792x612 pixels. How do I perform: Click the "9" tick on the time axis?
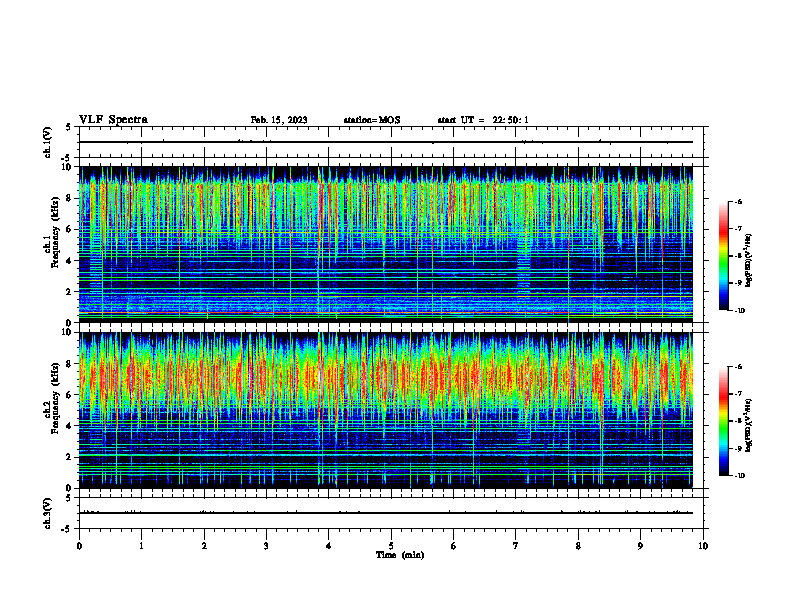(640, 546)
